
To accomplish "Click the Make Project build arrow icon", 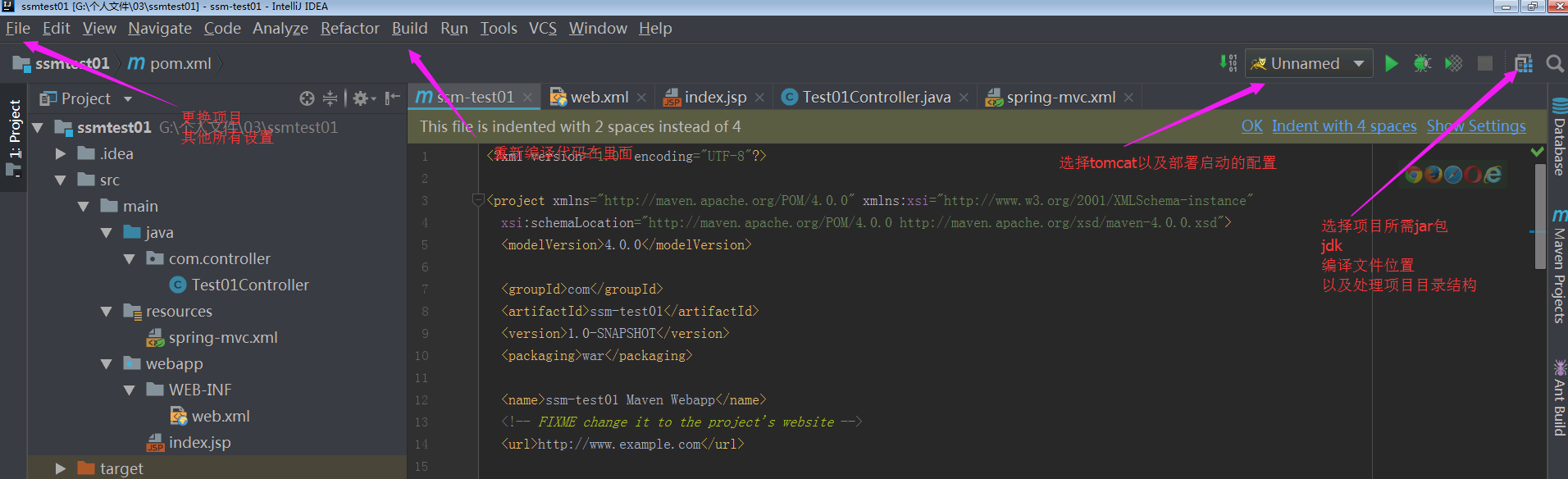I will tap(1228, 62).
